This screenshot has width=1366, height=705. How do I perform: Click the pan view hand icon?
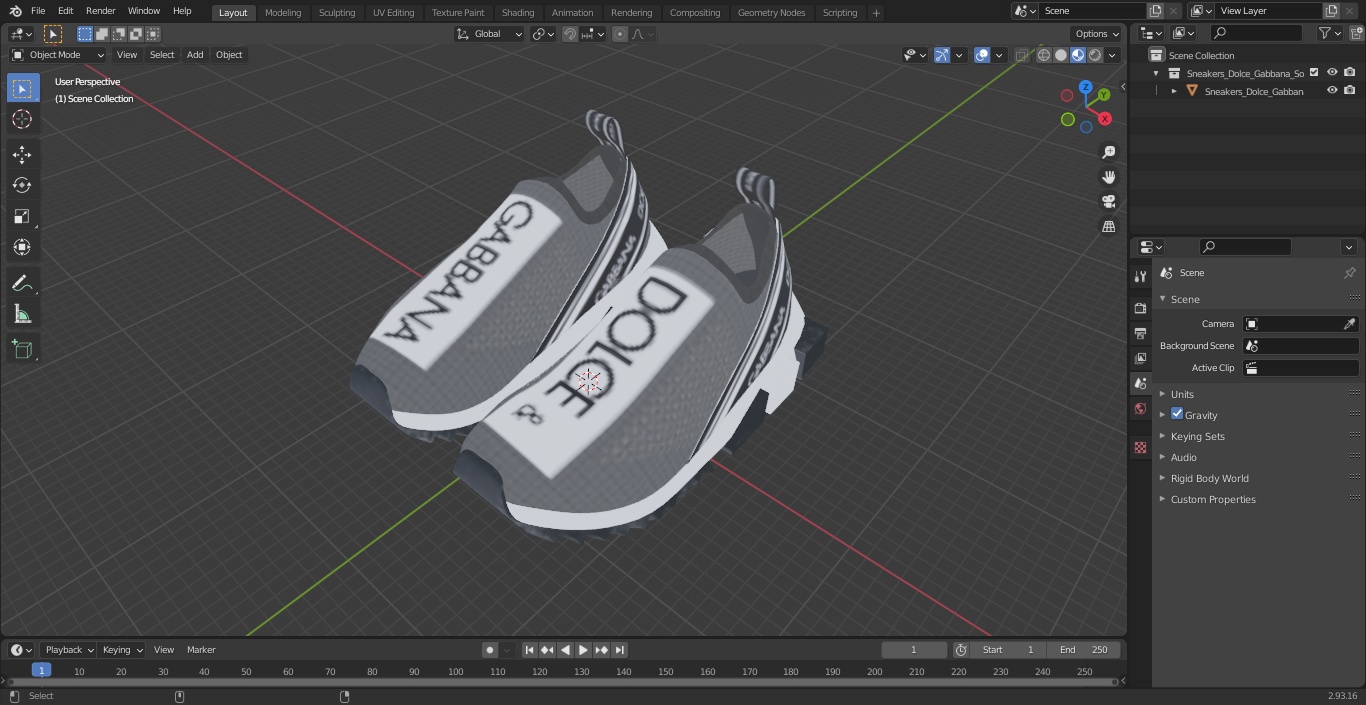coord(1108,177)
